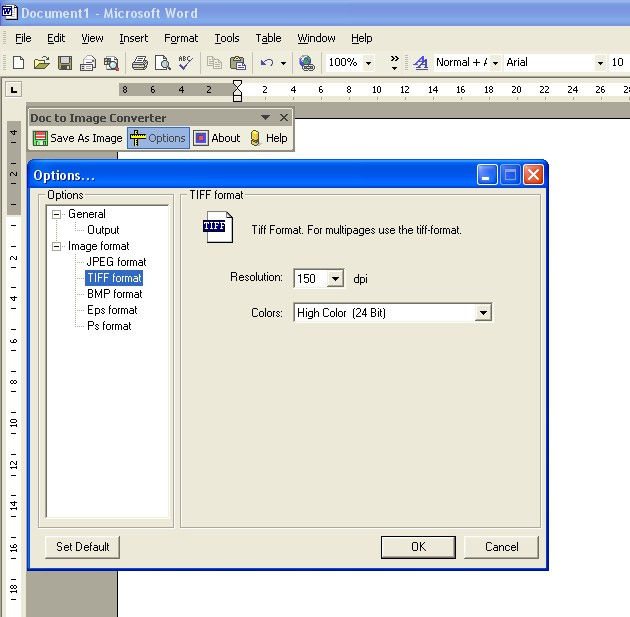Close the Doc to Image Converter toolbar

click(x=284, y=117)
